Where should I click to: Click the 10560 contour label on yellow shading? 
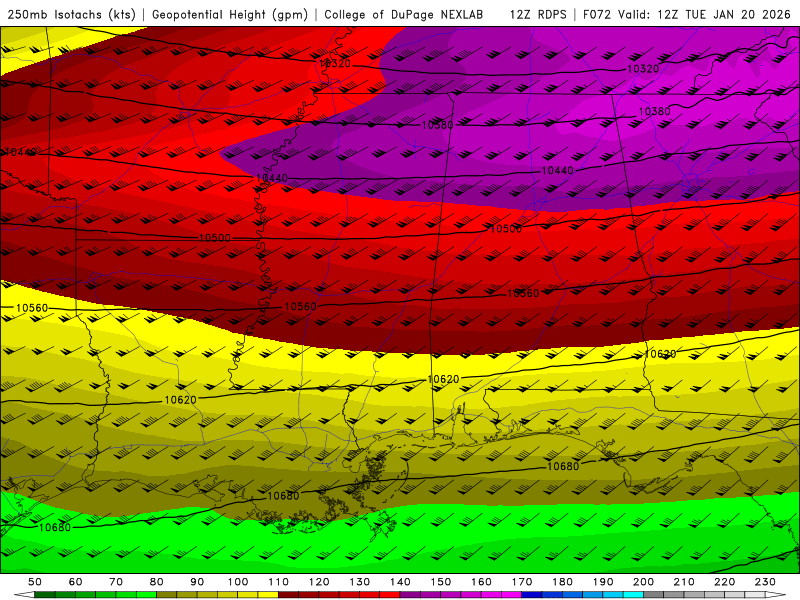tap(32, 308)
